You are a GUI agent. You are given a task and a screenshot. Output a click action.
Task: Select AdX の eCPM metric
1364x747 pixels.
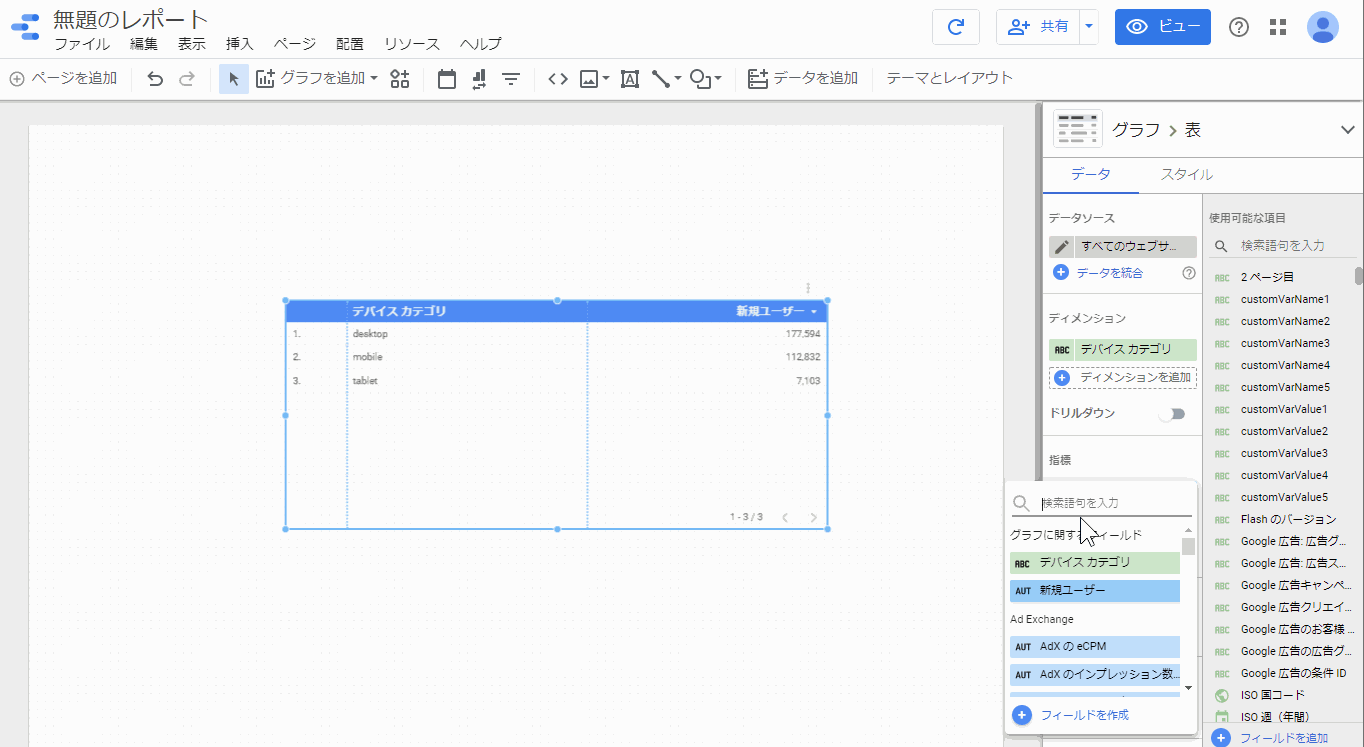[x=1095, y=647]
